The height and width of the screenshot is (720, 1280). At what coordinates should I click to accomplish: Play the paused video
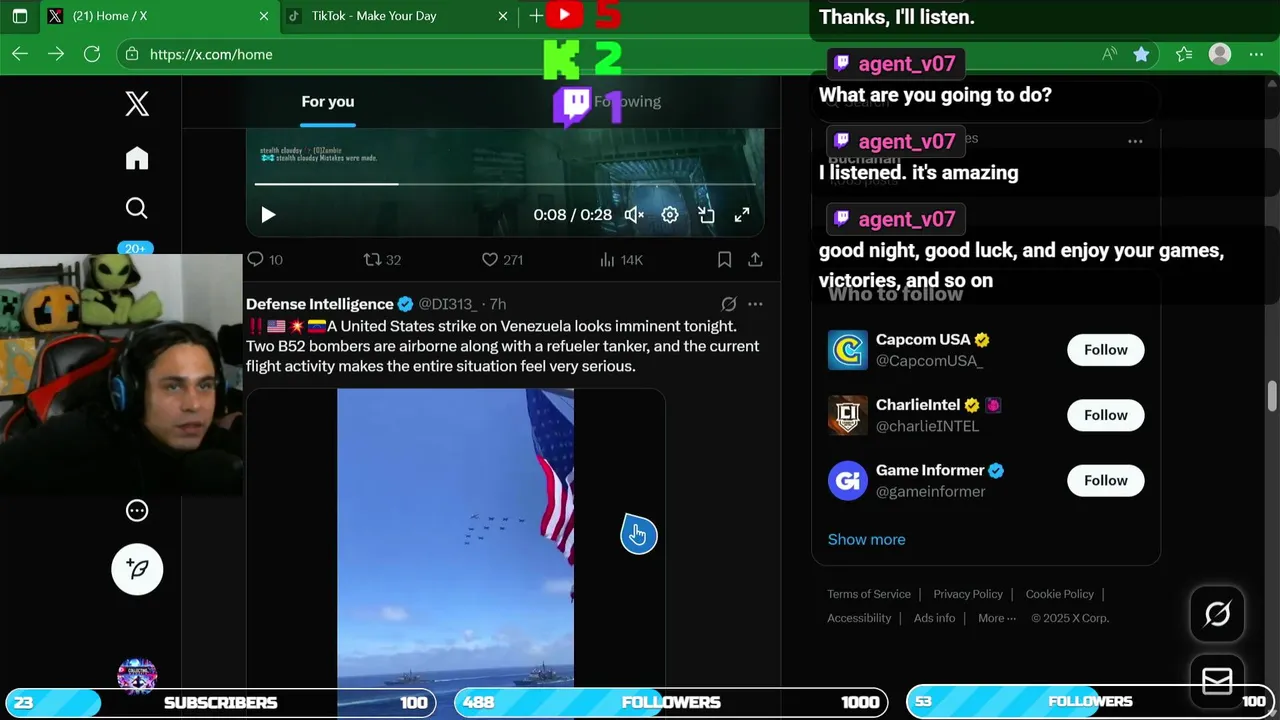268,215
